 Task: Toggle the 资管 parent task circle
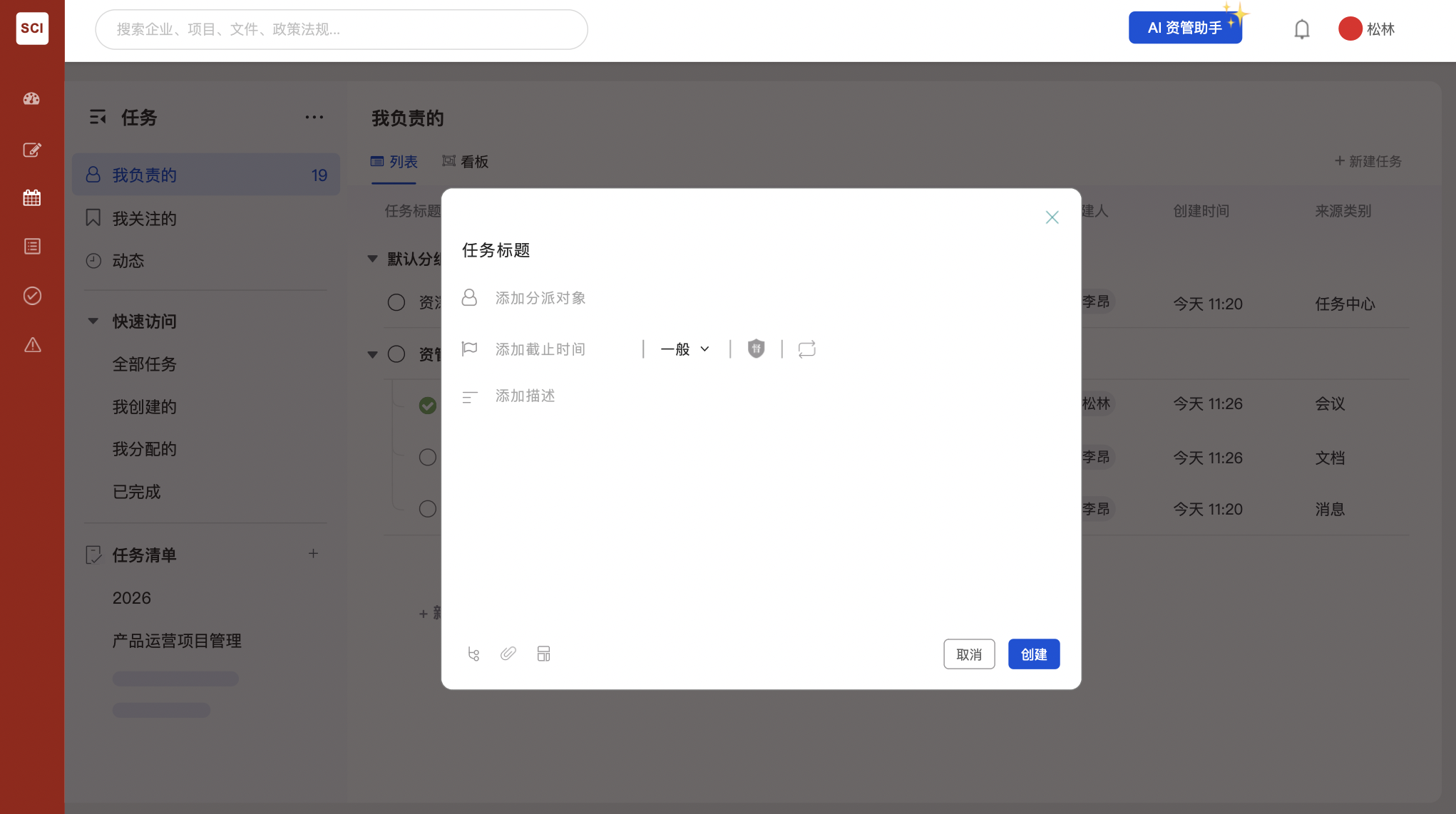coord(396,354)
